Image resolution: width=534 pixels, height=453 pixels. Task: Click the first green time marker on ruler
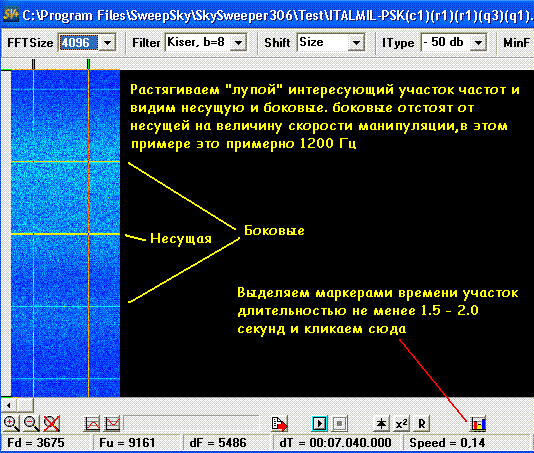tap(33, 64)
